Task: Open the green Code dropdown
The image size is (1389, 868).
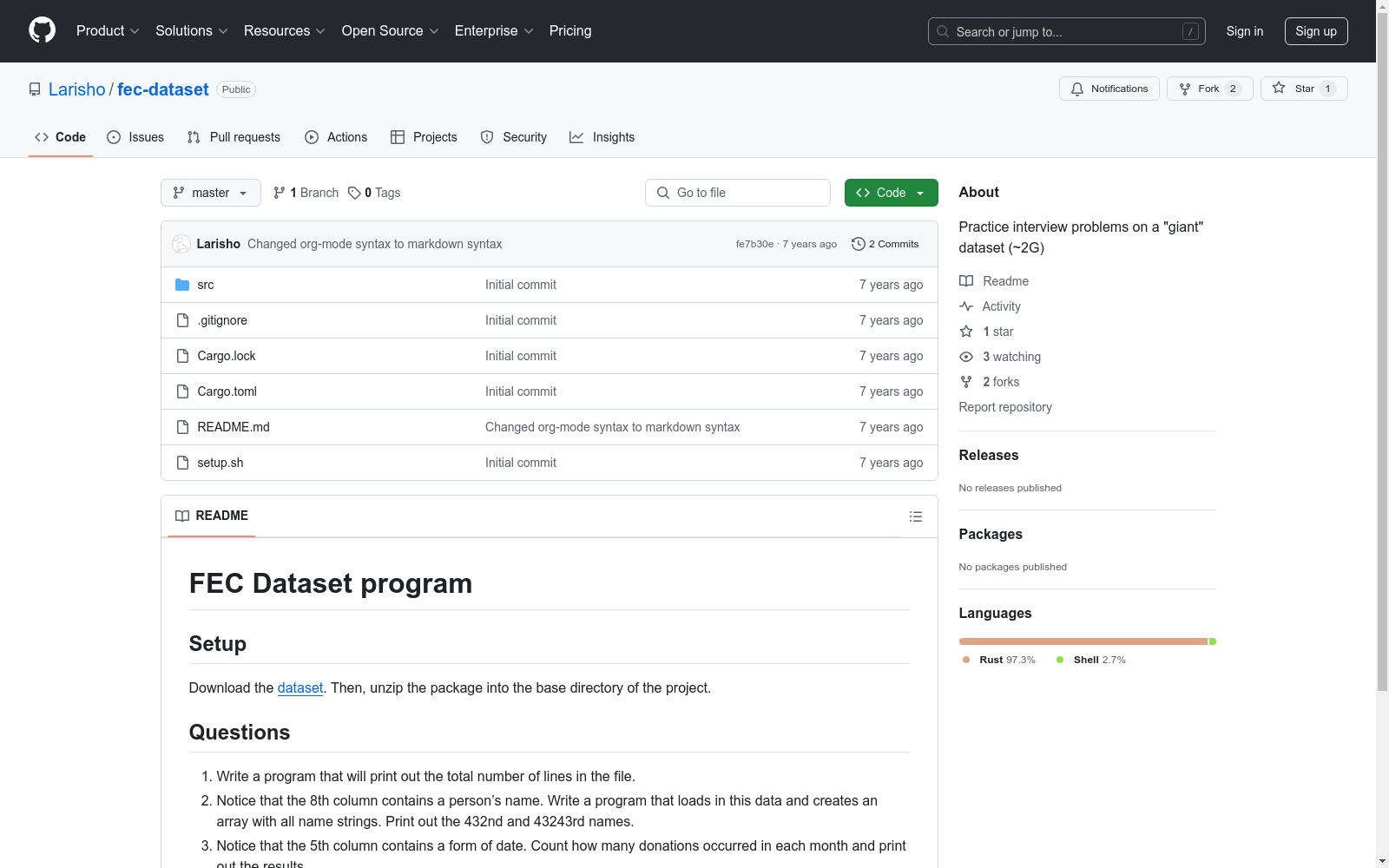Action: (x=891, y=193)
